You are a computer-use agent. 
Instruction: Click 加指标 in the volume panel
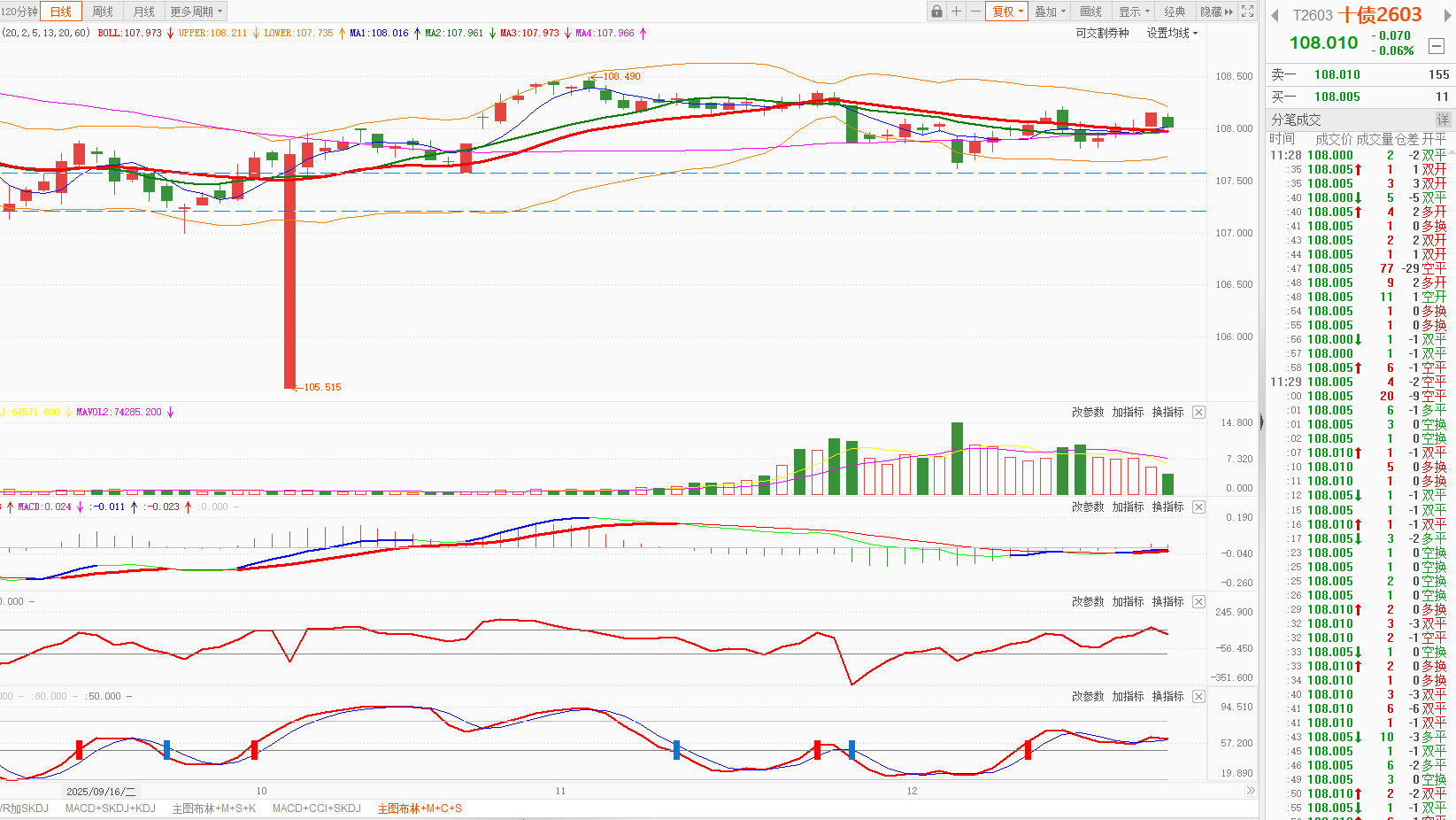[1128, 412]
